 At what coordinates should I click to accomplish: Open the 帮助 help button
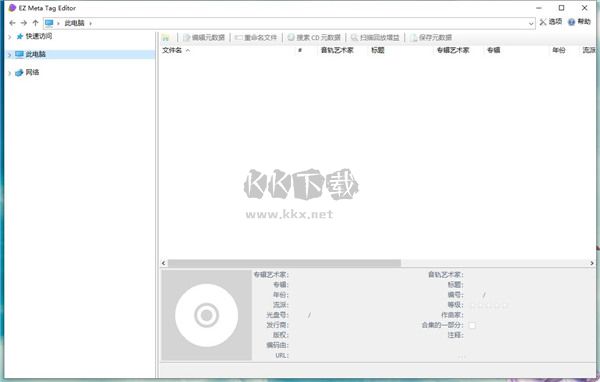(579, 22)
